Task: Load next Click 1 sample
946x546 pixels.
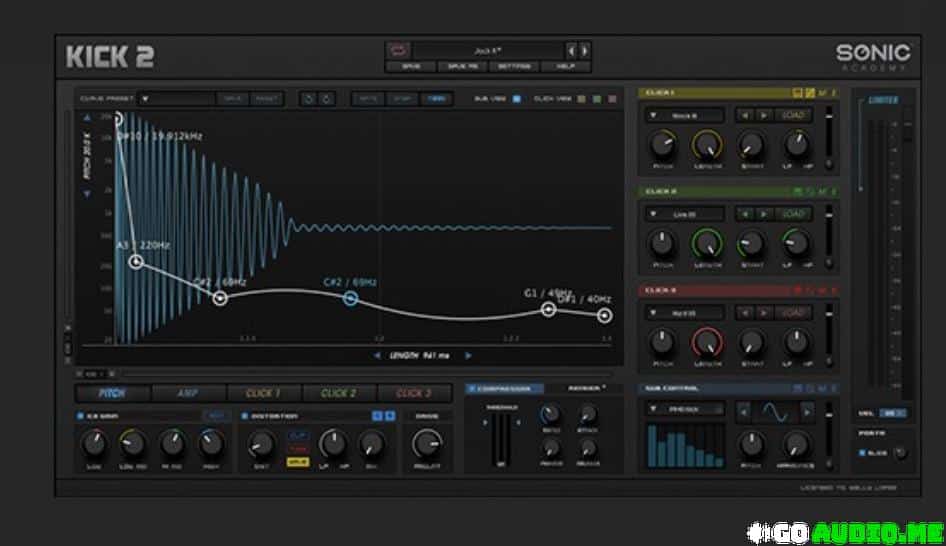Action: pyautogui.click(x=763, y=115)
